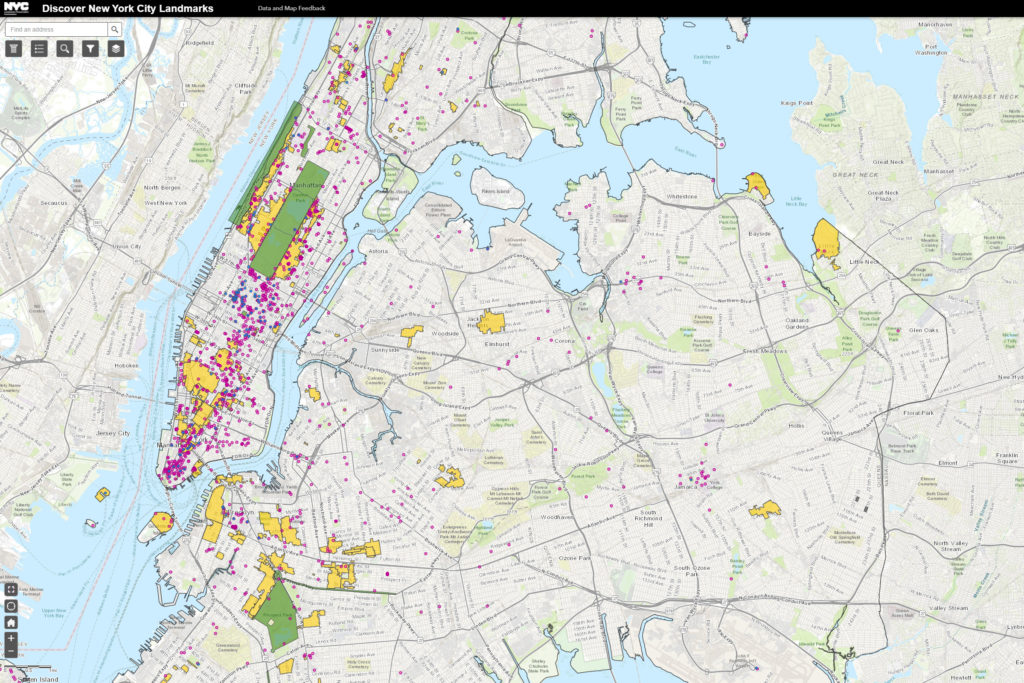This screenshot has height=683, width=1024.
Task: Focus the Find an address search box
Action: point(57,29)
